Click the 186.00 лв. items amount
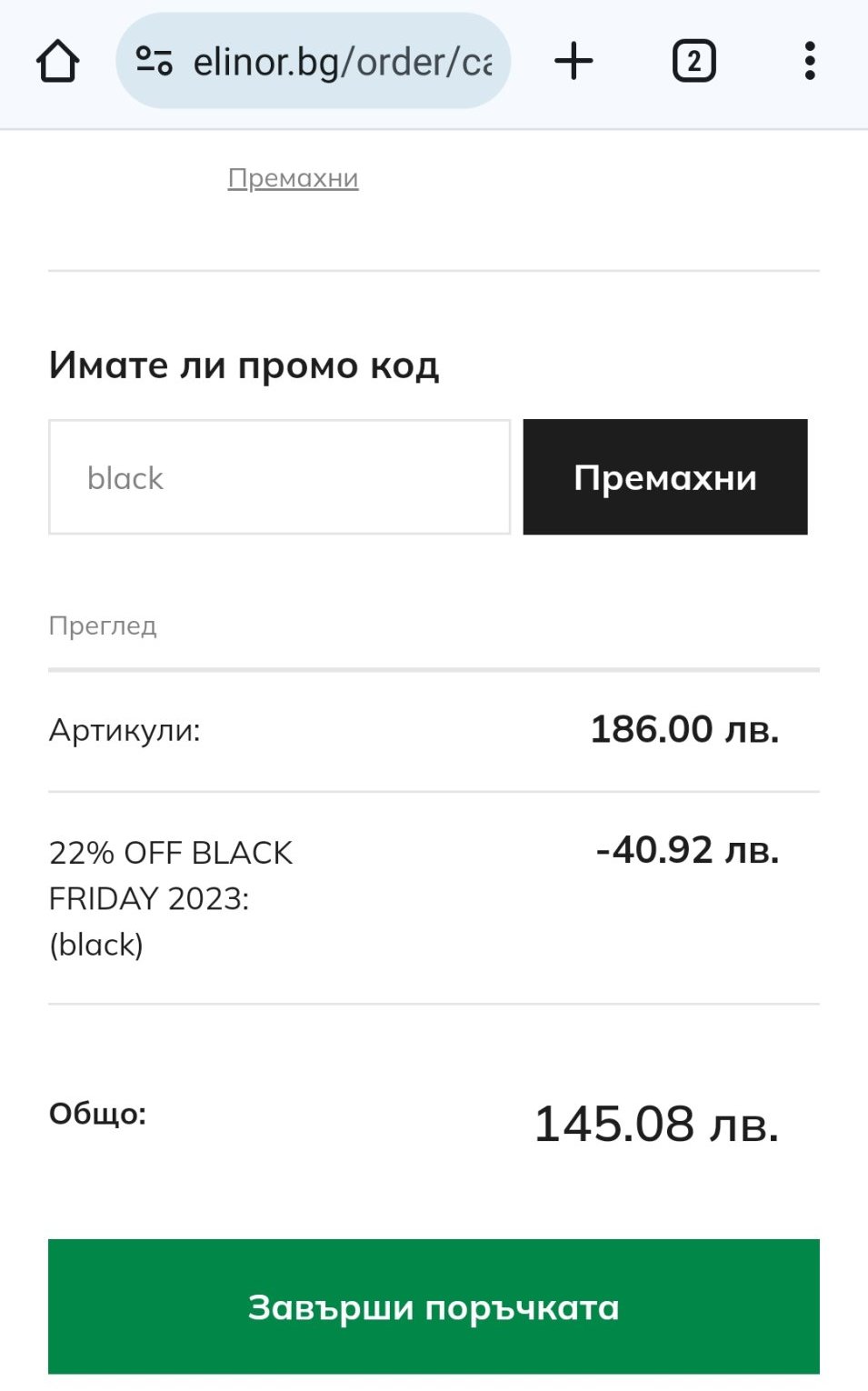 684,729
